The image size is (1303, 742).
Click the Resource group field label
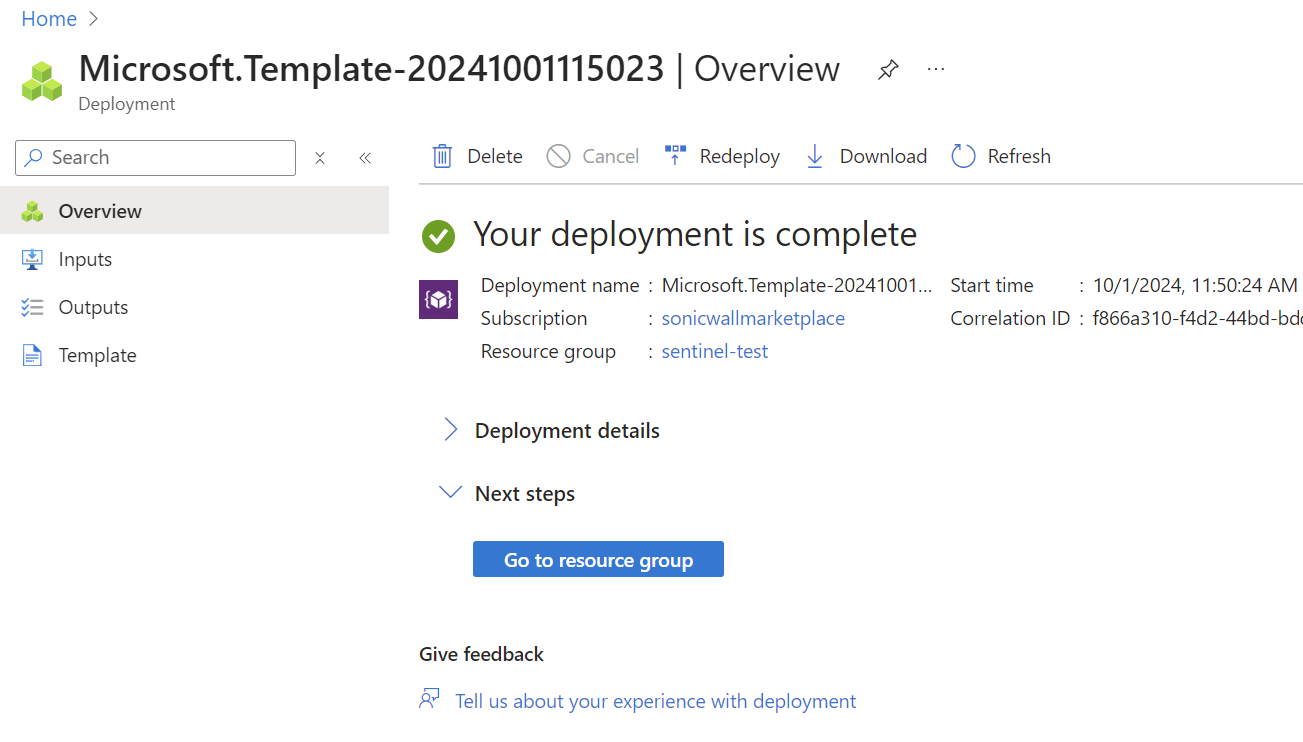pyautogui.click(x=548, y=351)
